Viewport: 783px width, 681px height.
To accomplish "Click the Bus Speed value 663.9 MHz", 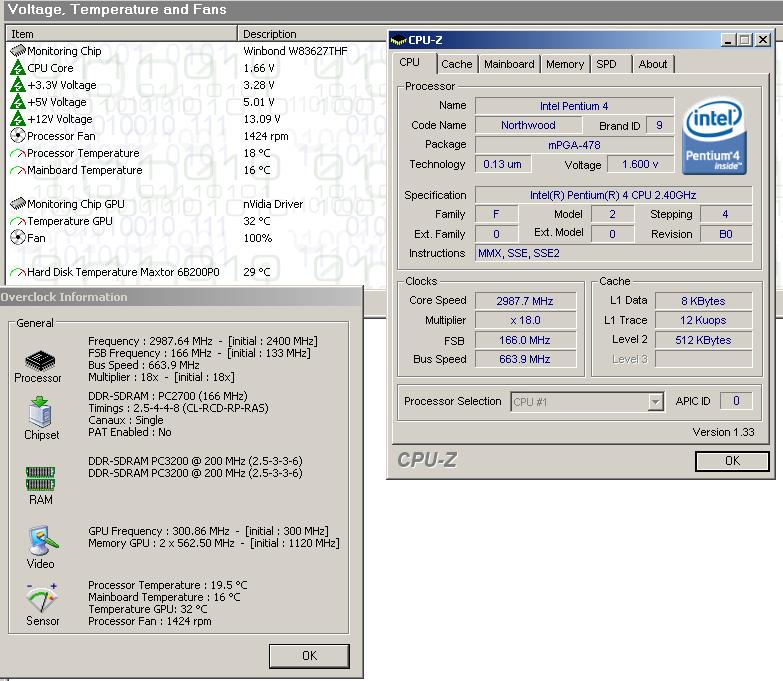I will 525,359.
